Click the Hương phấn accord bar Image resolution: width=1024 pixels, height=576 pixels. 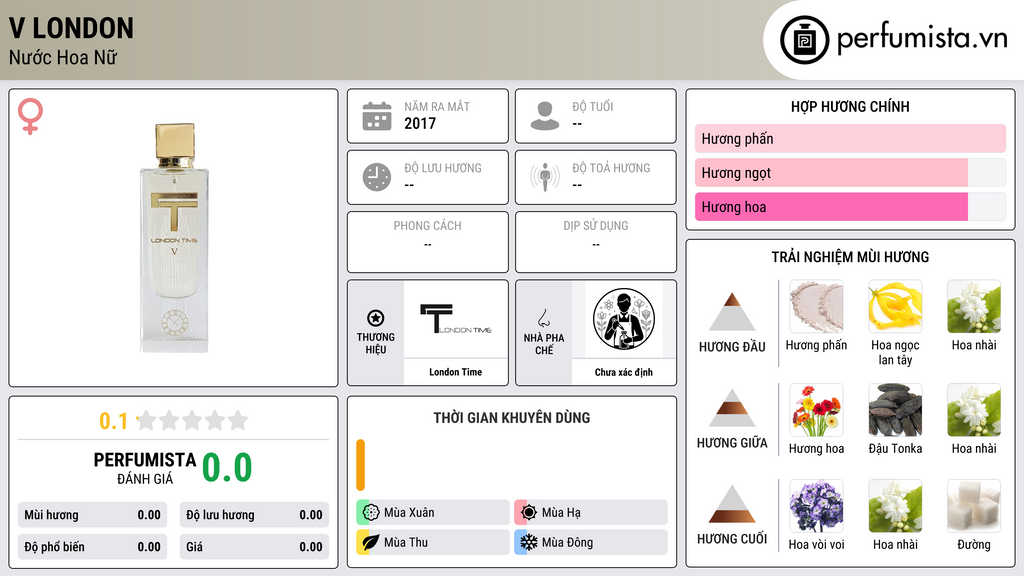[850, 138]
